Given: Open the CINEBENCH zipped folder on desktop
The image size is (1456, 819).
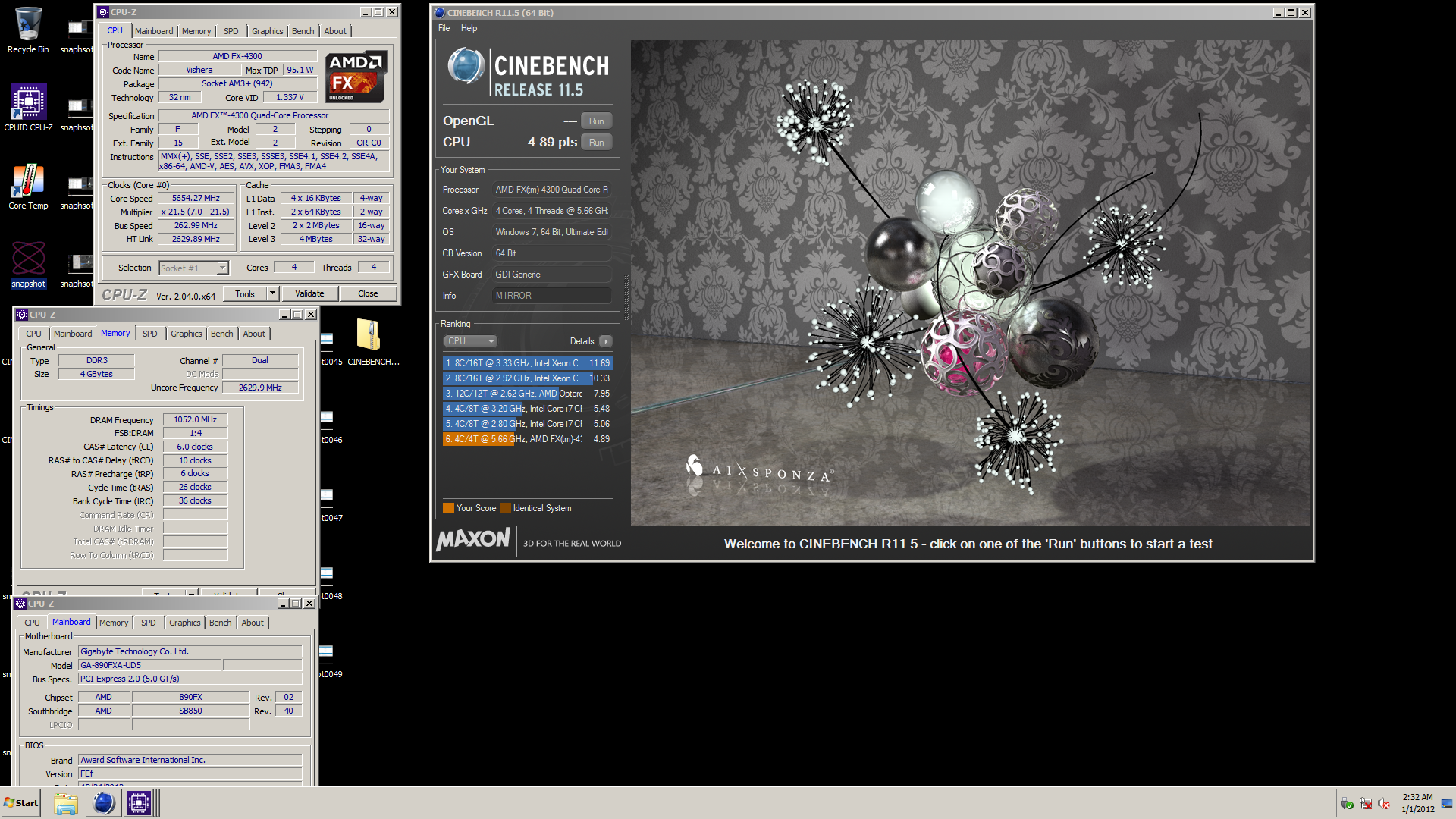Looking at the screenshot, I should (x=369, y=341).
